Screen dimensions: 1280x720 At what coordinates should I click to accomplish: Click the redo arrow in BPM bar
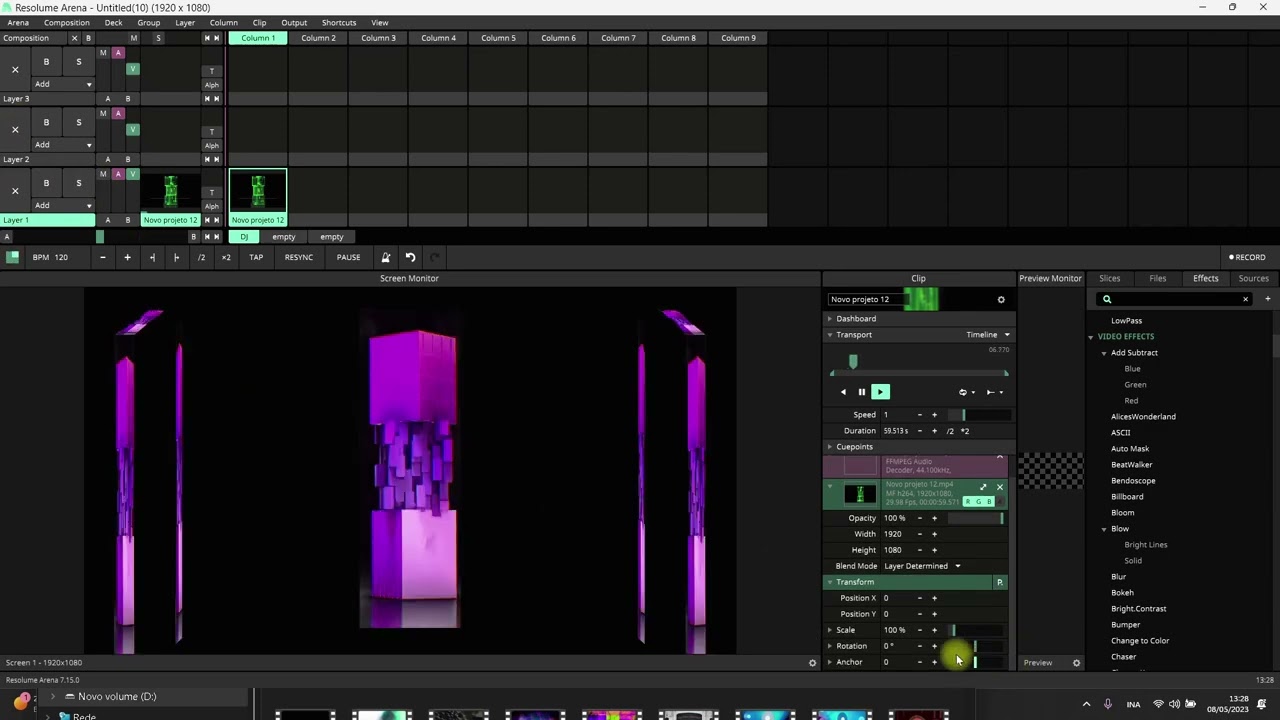click(x=435, y=257)
